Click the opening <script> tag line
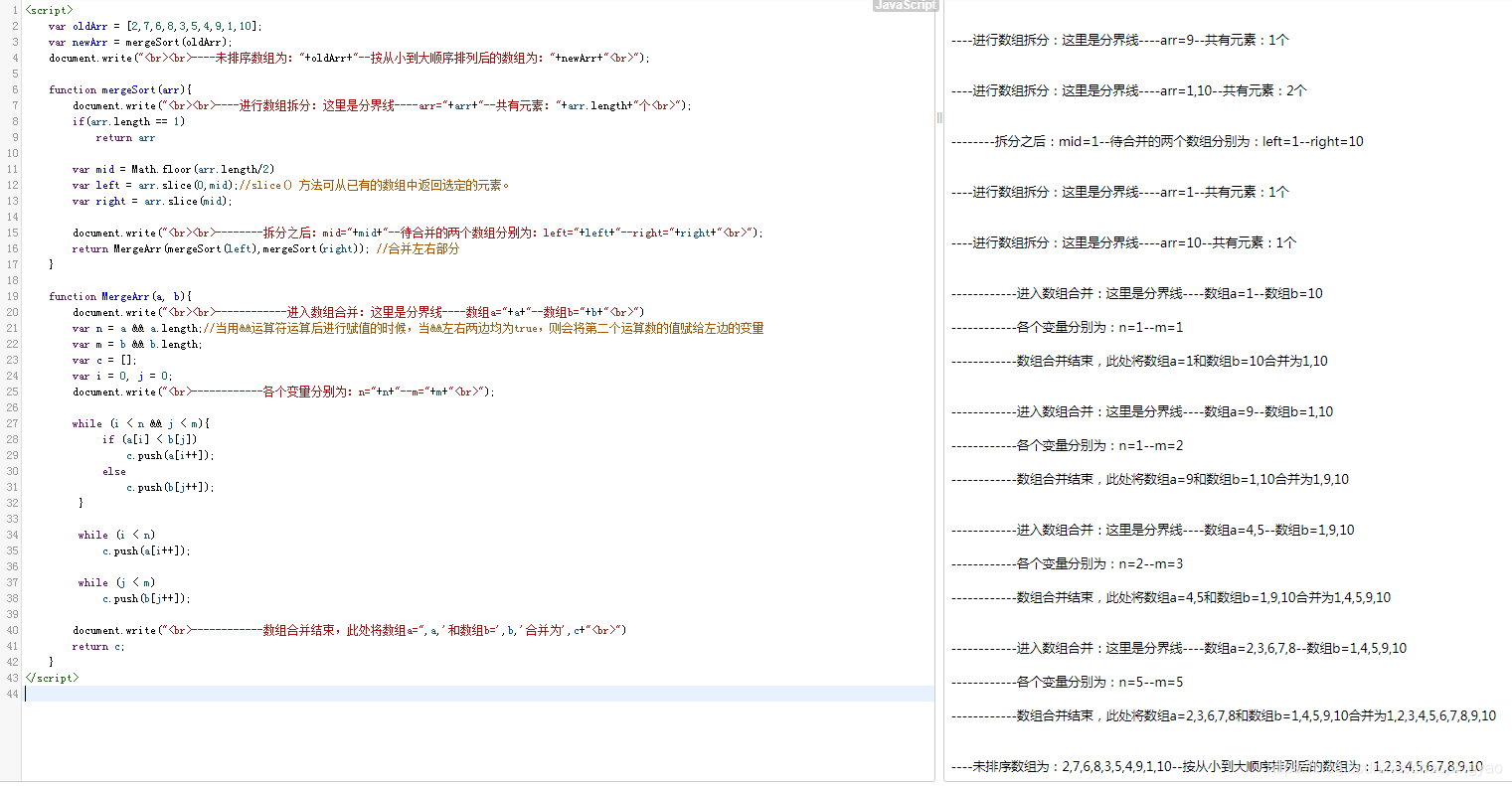Image resolution: width=1512 pixels, height=786 pixels. pos(50,10)
